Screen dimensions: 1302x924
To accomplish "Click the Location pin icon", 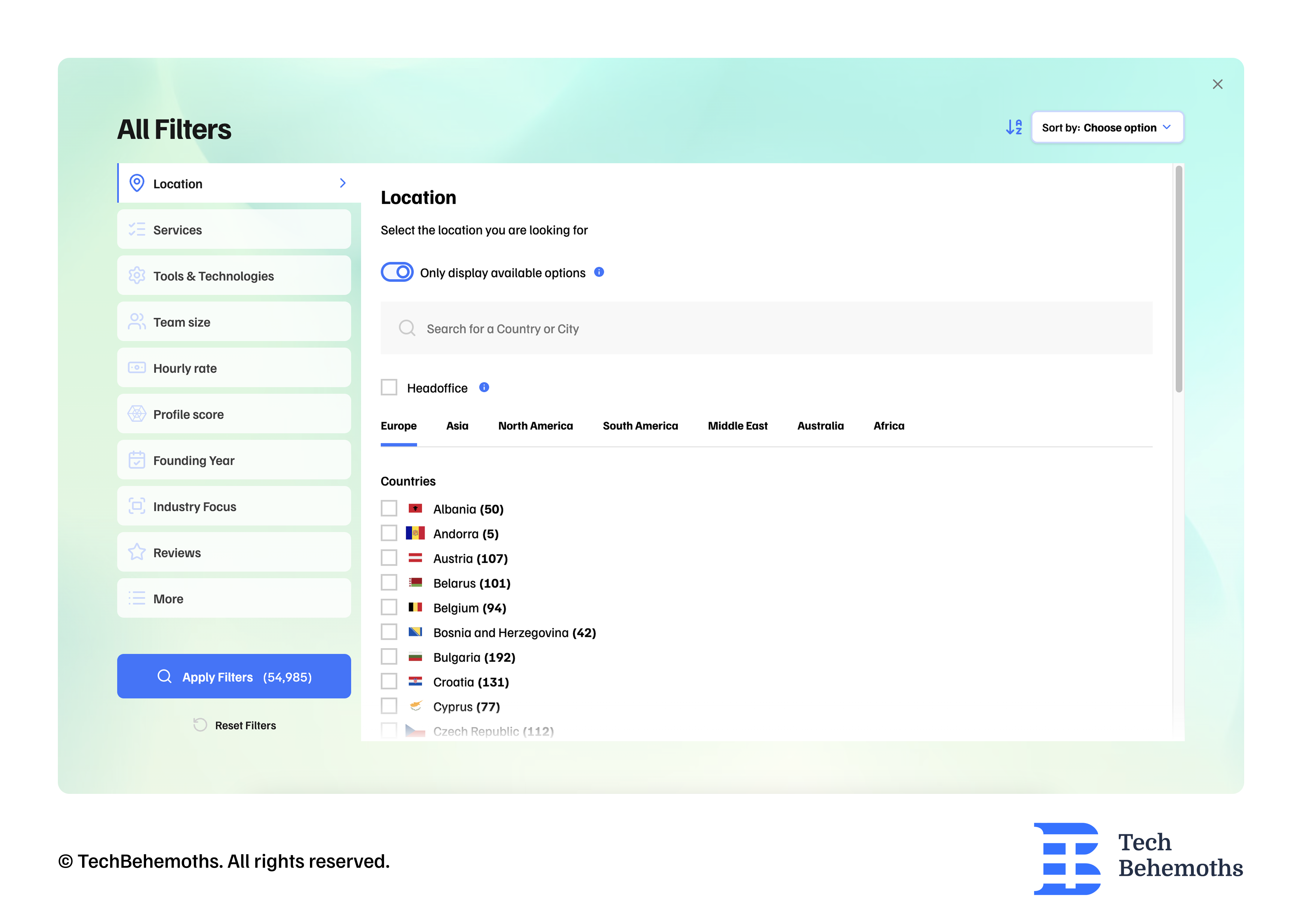I will tap(137, 183).
